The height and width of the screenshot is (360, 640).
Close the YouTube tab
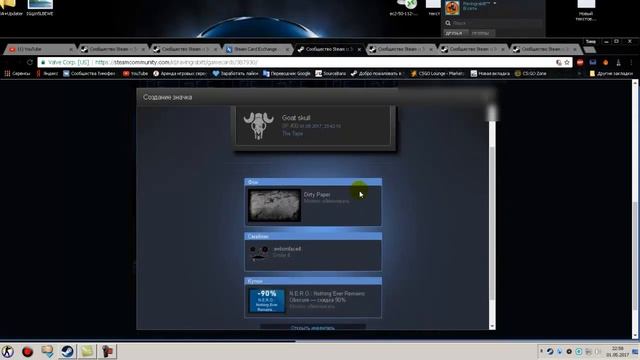click(71, 49)
